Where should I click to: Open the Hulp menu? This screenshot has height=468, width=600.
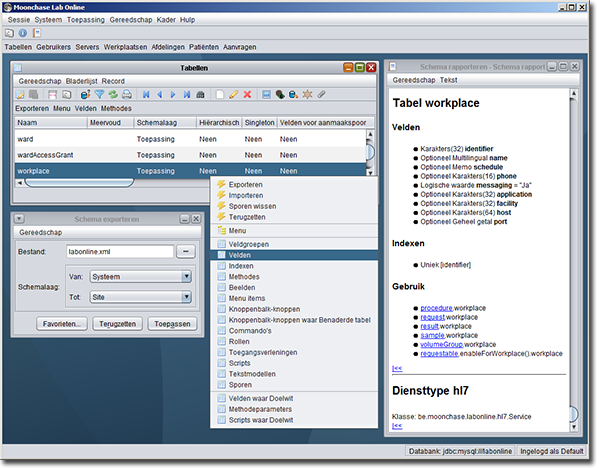point(188,20)
